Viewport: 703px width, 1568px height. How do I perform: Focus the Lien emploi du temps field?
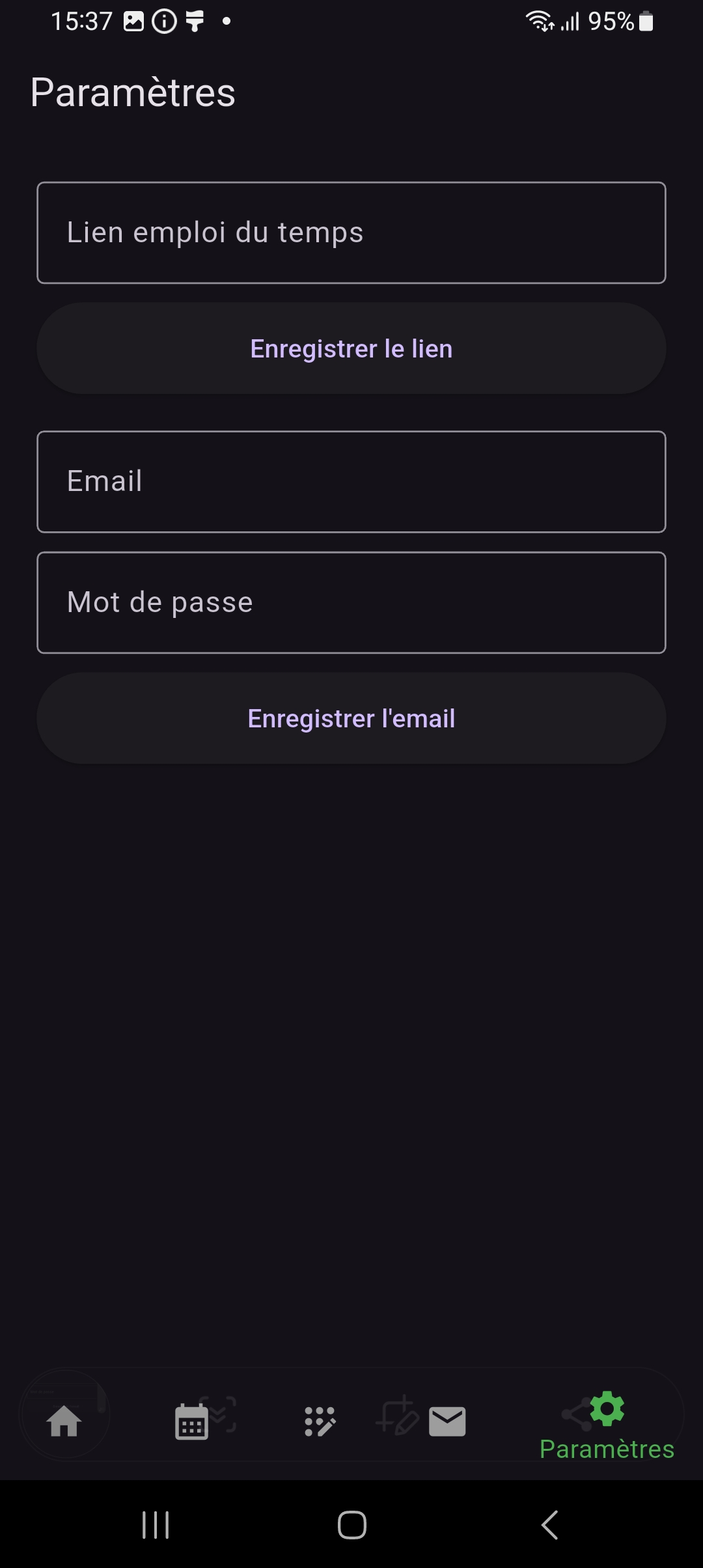point(351,232)
